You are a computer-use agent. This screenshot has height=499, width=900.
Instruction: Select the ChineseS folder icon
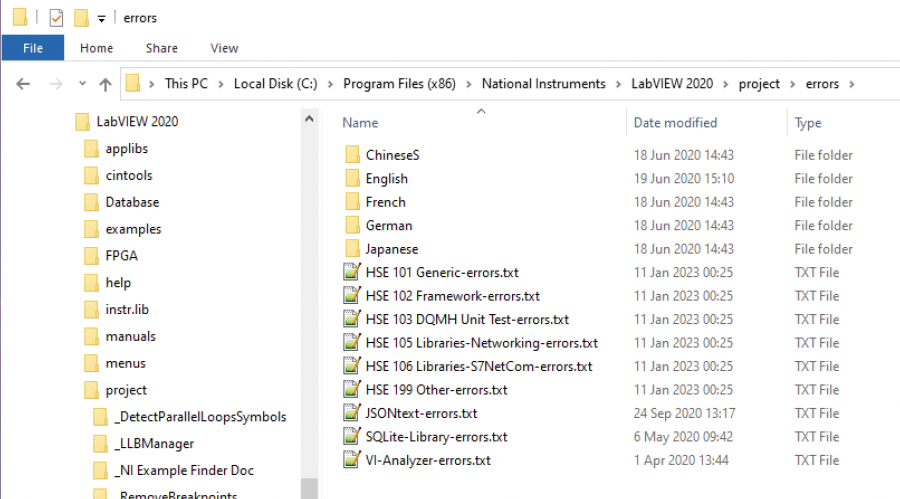coord(352,154)
